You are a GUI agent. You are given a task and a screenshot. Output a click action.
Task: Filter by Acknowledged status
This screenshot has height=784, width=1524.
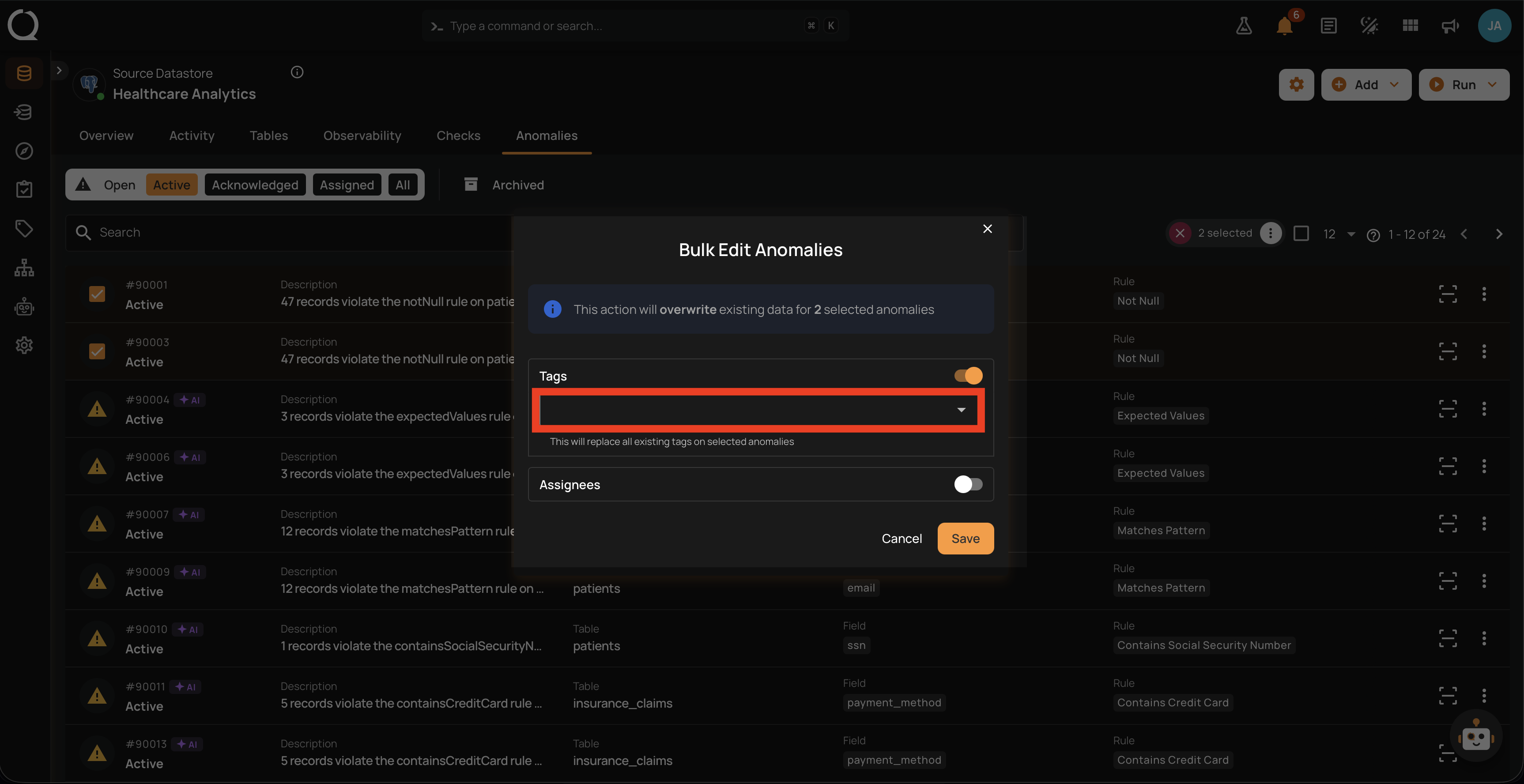point(255,185)
